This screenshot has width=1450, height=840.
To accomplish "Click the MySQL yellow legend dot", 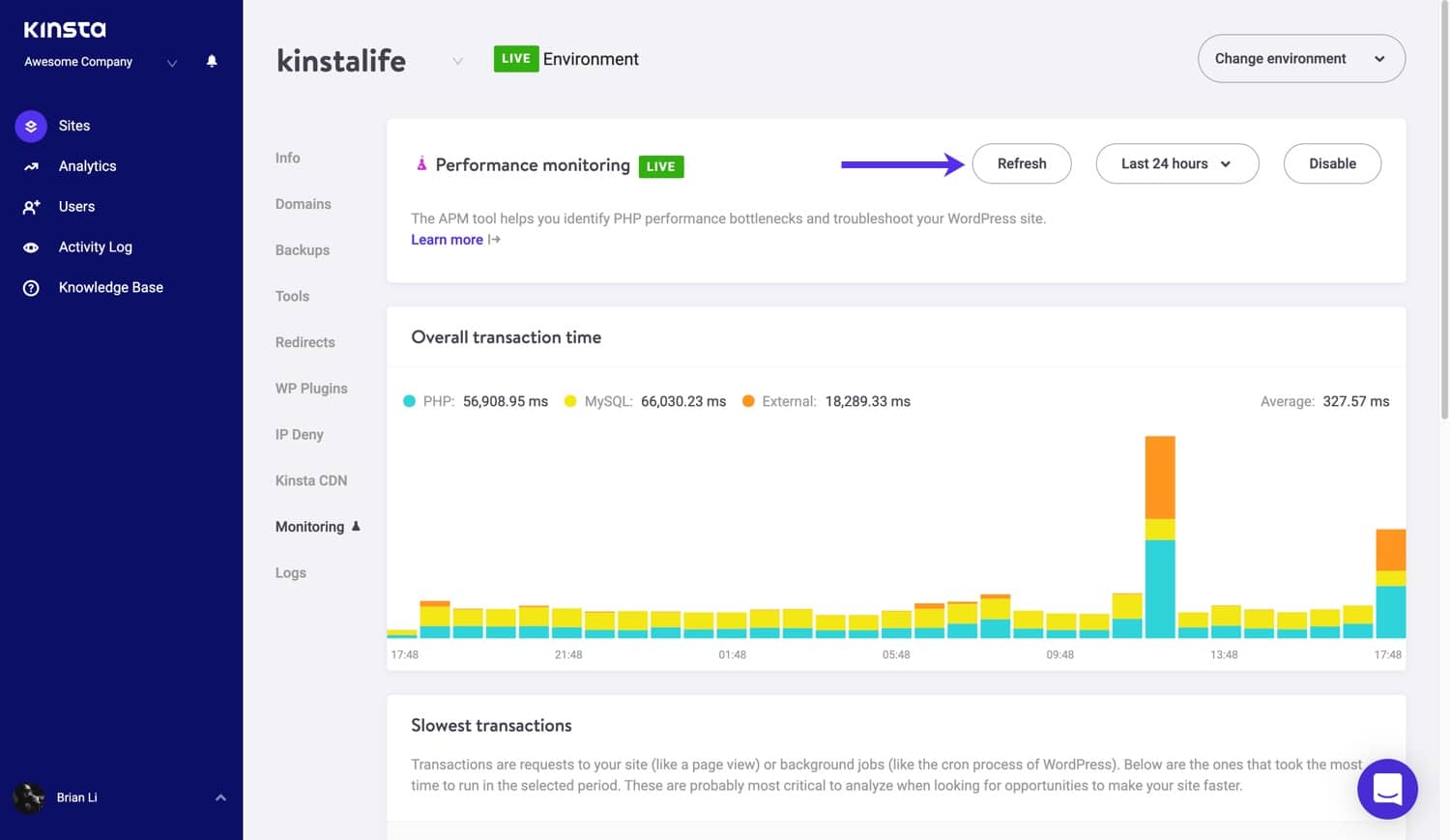I will tap(570, 401).
